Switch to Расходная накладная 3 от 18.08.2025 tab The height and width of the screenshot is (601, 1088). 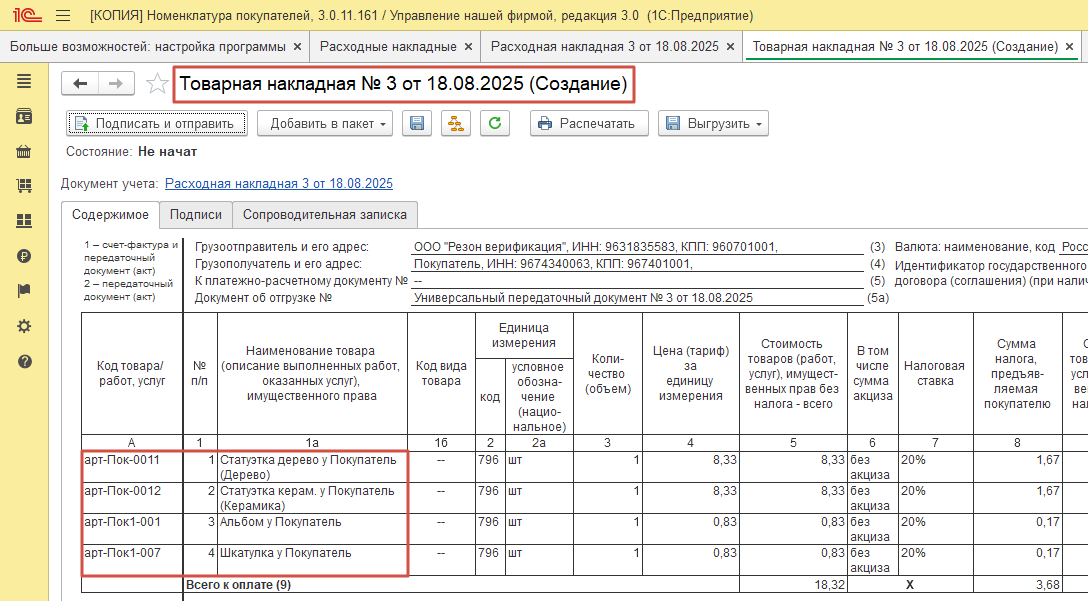[x=605, y=46]
